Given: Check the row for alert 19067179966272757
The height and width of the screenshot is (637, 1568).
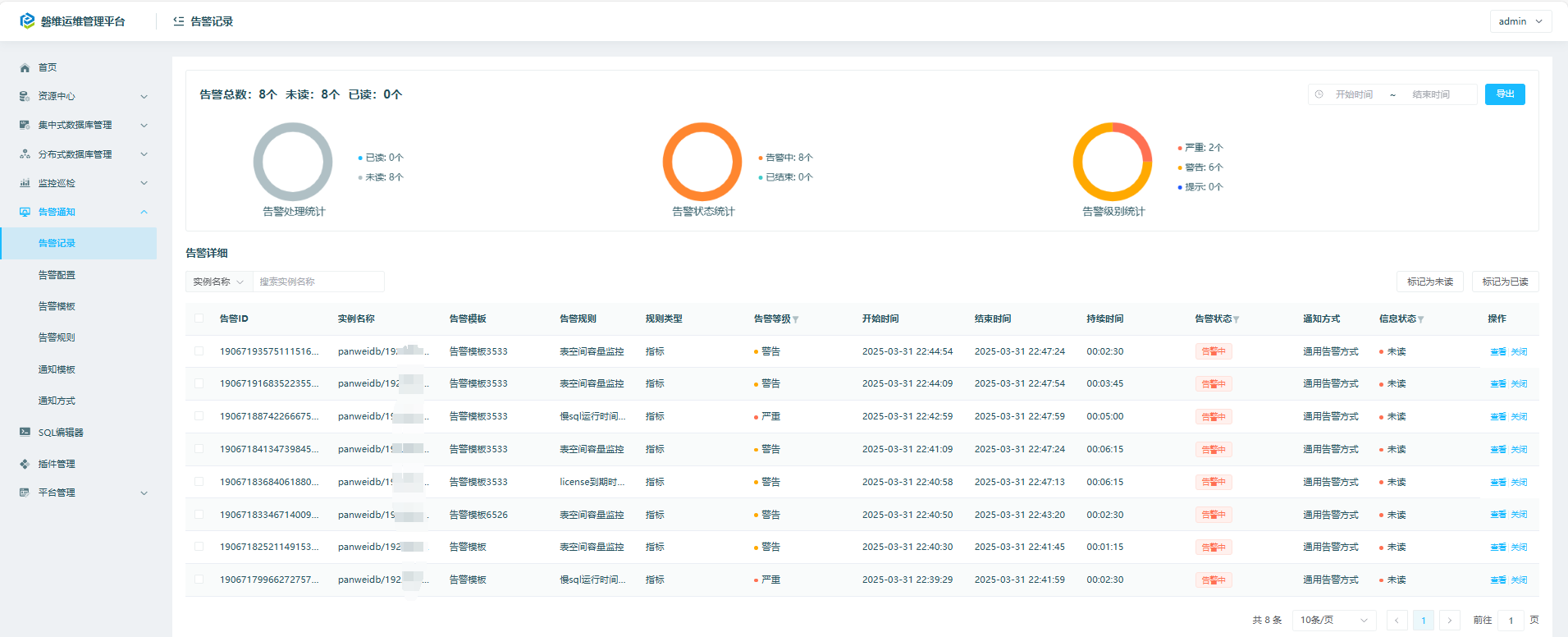Looking at the screenshot, I should [x=199, y=580].
